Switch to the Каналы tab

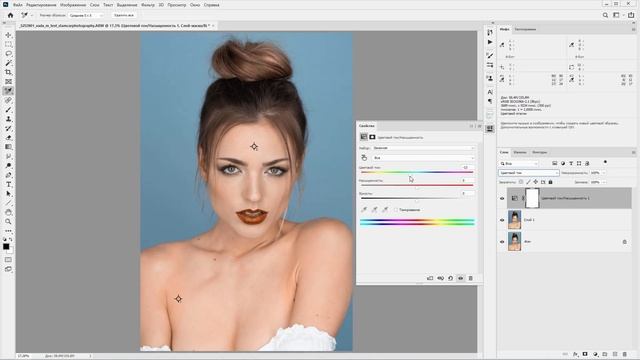(x=520, y=152)
